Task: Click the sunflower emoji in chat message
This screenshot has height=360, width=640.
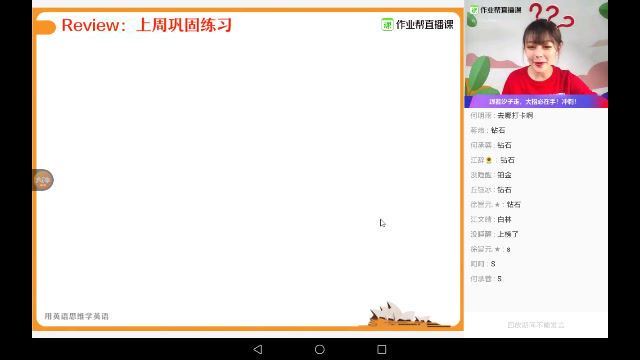Action: tap(489, 160)
